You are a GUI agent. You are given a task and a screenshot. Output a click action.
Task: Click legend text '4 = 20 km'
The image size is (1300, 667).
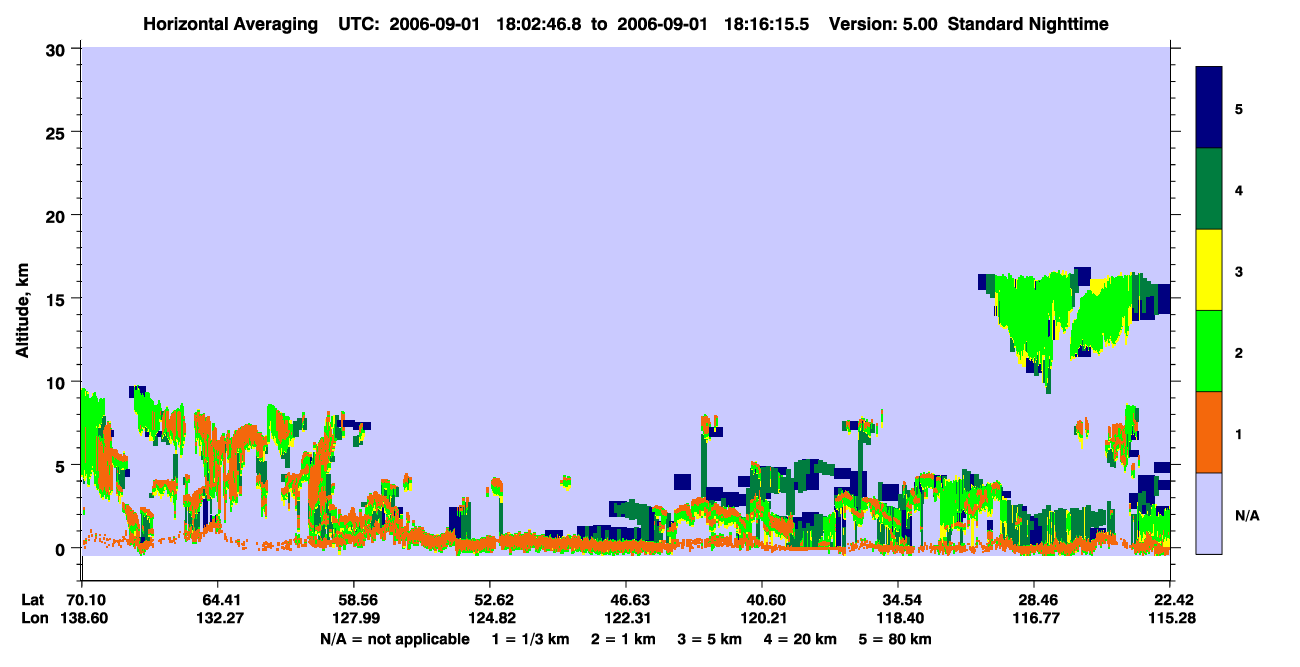[x=800, y=639]
